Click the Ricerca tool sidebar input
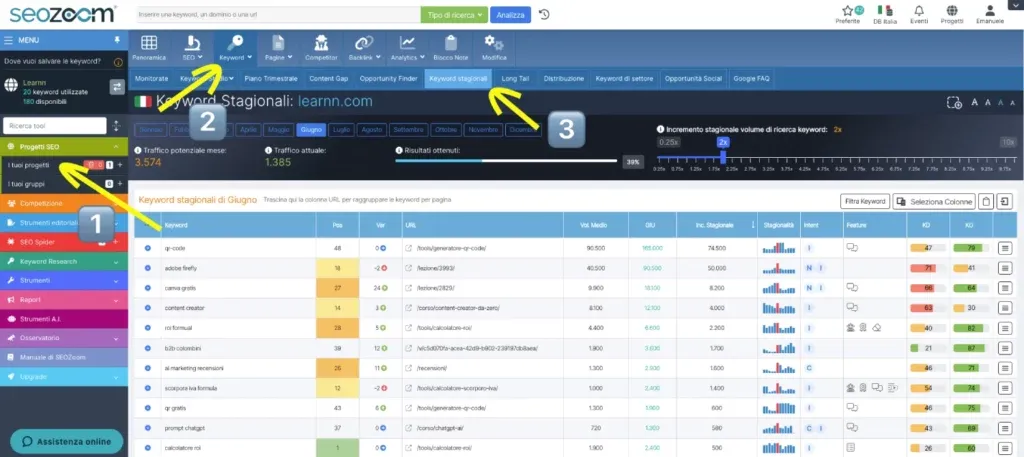The width and height of the screenshot is (1024, 457). tap(55, 125)
